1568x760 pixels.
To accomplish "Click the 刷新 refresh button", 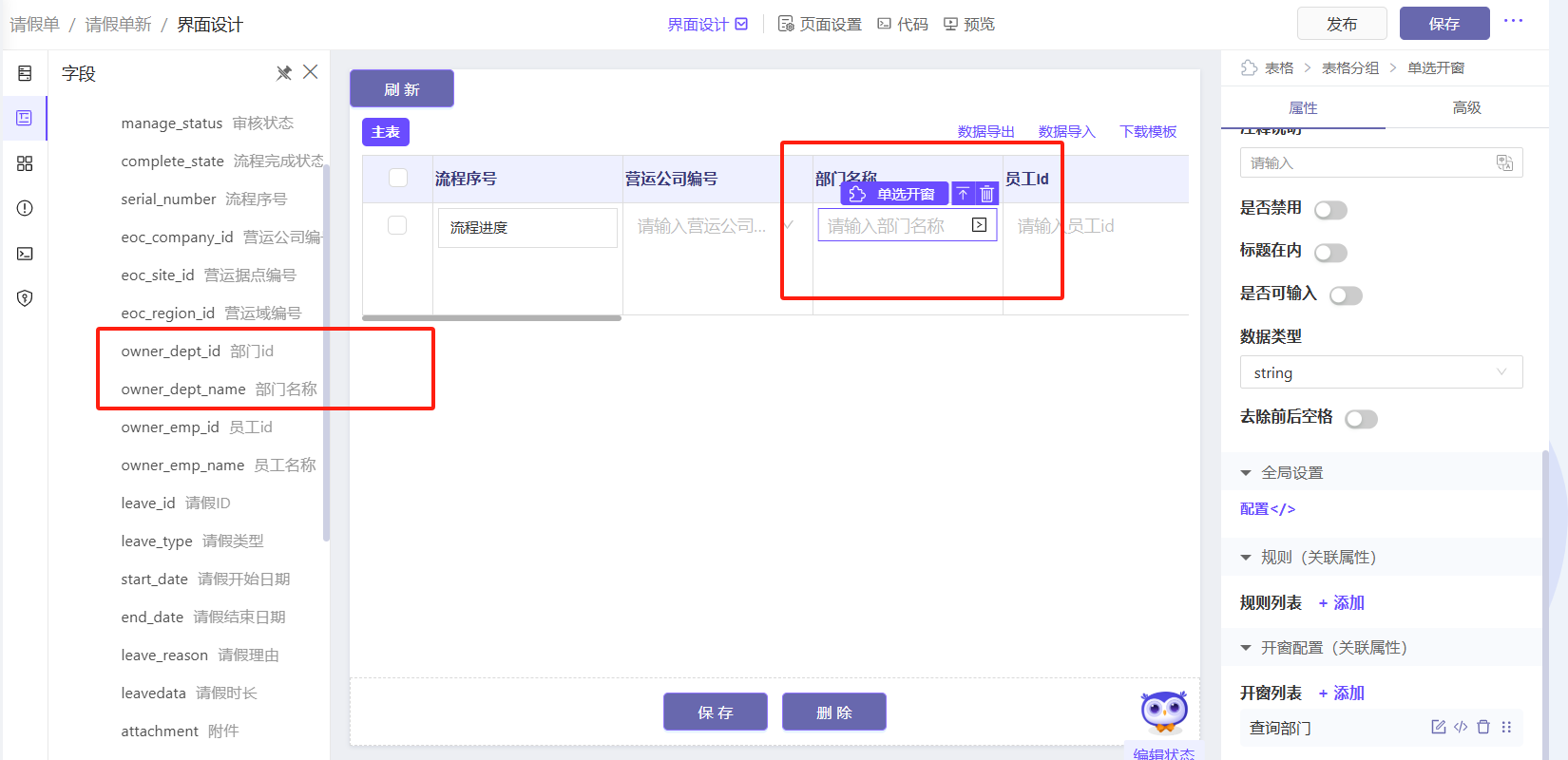I will click(x=402, y=89).
